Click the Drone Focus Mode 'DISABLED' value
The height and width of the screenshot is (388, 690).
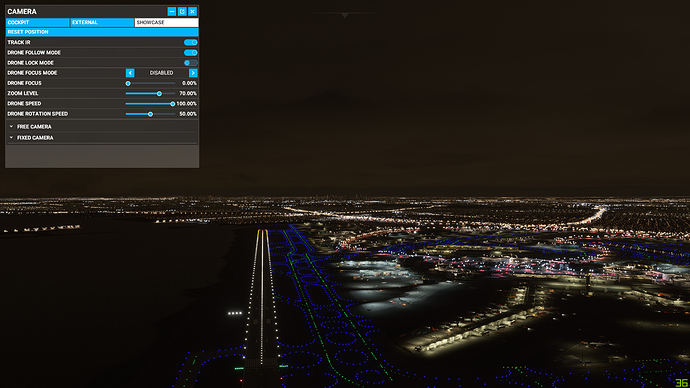click(x=161, y=73)
